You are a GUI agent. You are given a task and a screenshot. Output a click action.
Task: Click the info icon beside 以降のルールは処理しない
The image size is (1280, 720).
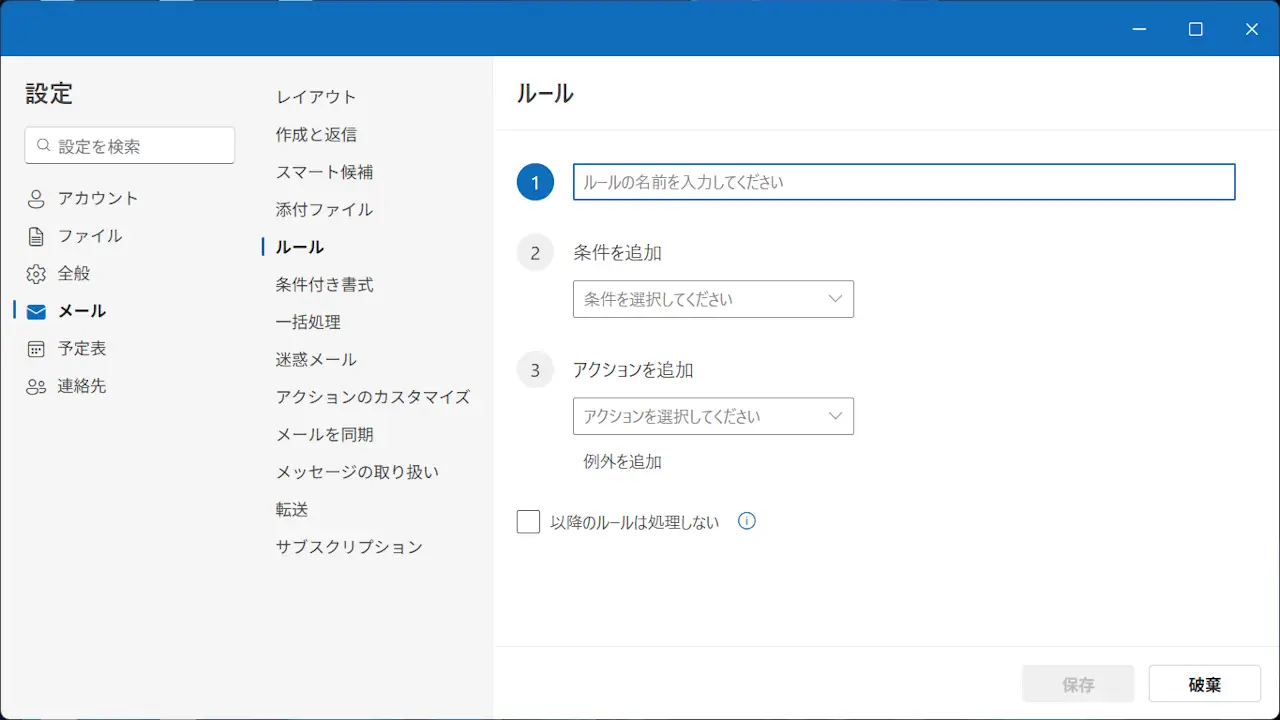pyautogui.click(x=746, y=521)
